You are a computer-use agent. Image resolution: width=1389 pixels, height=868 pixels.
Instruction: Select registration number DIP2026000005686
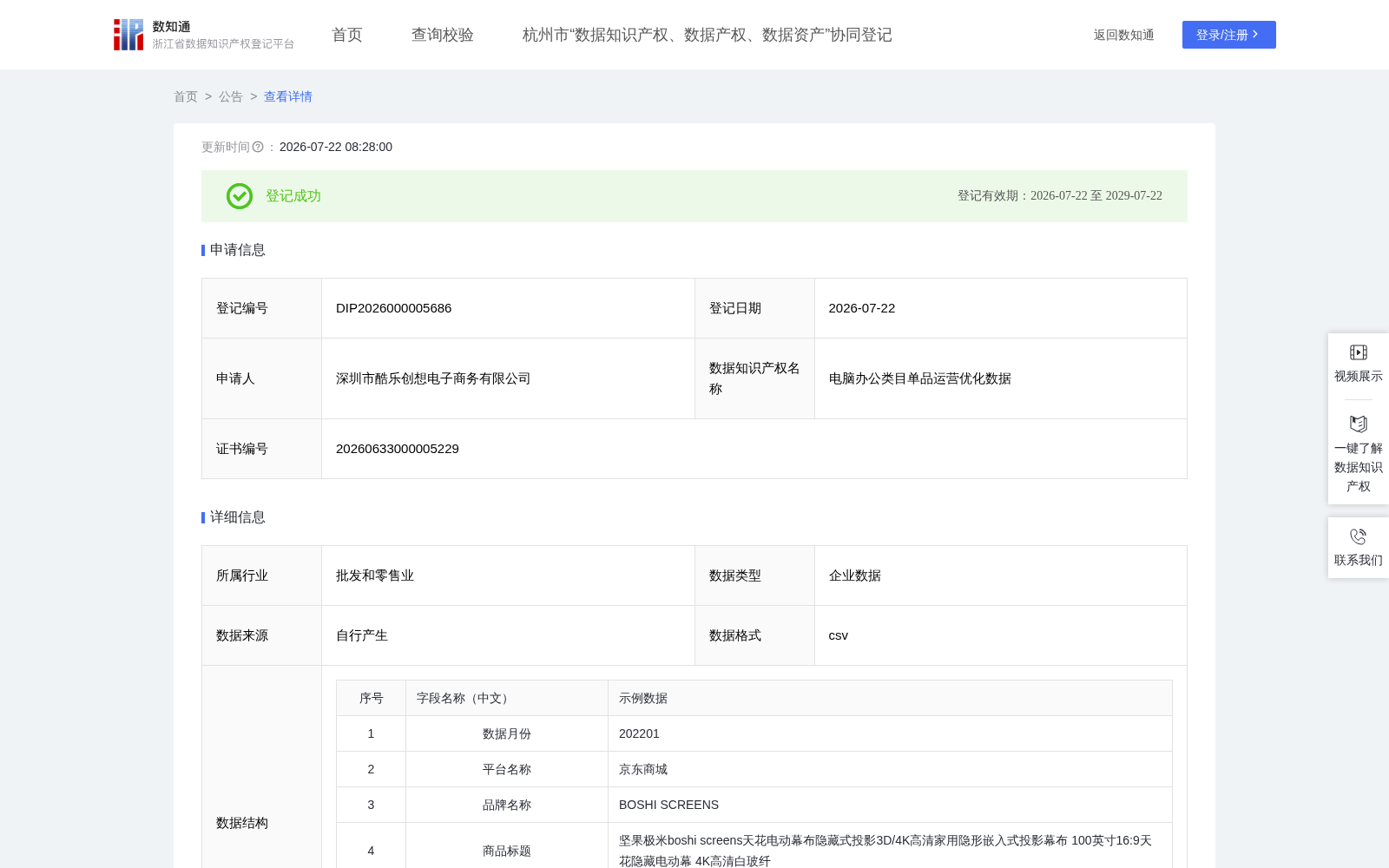[x=393, y=308]
